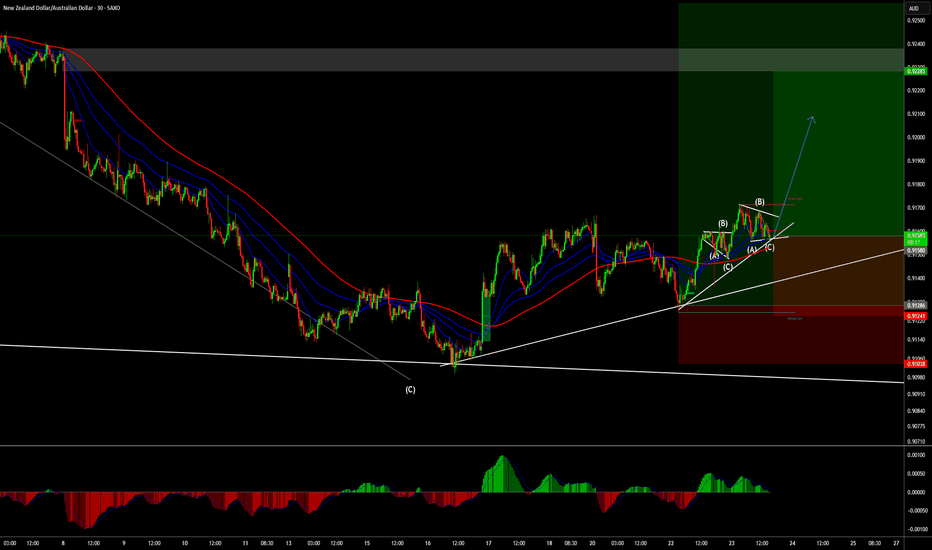Click date 27 on the time axis
This screenshot has height=550, width=932.
point(896,543)
